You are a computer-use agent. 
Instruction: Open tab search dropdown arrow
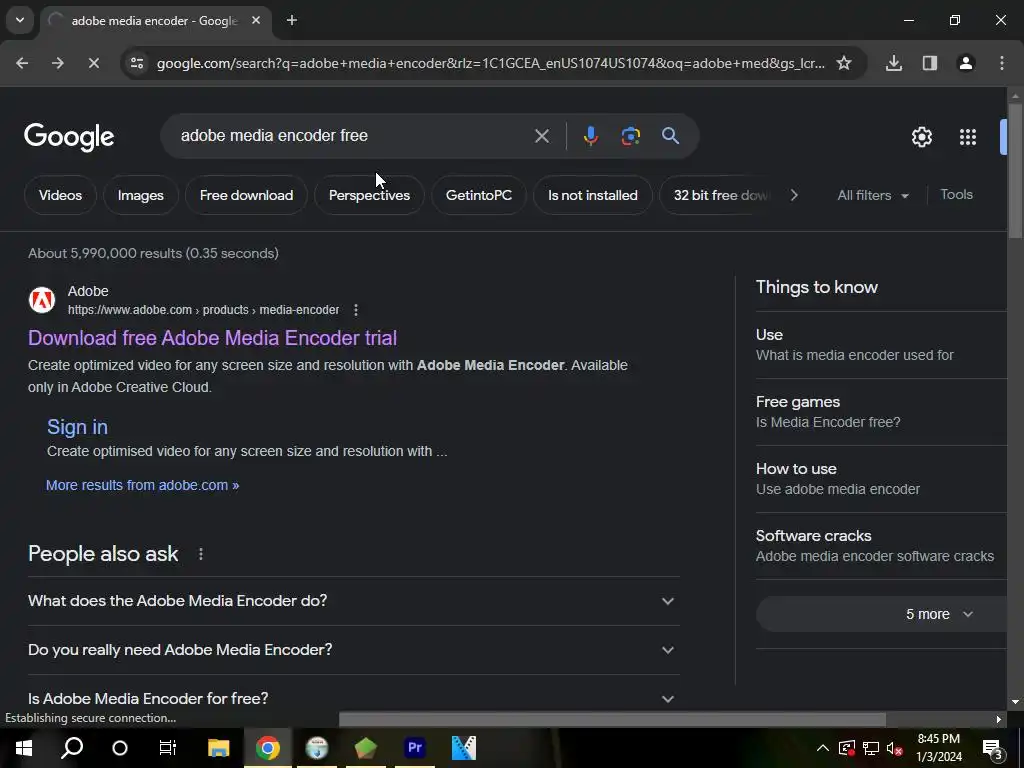coord(20,20)
